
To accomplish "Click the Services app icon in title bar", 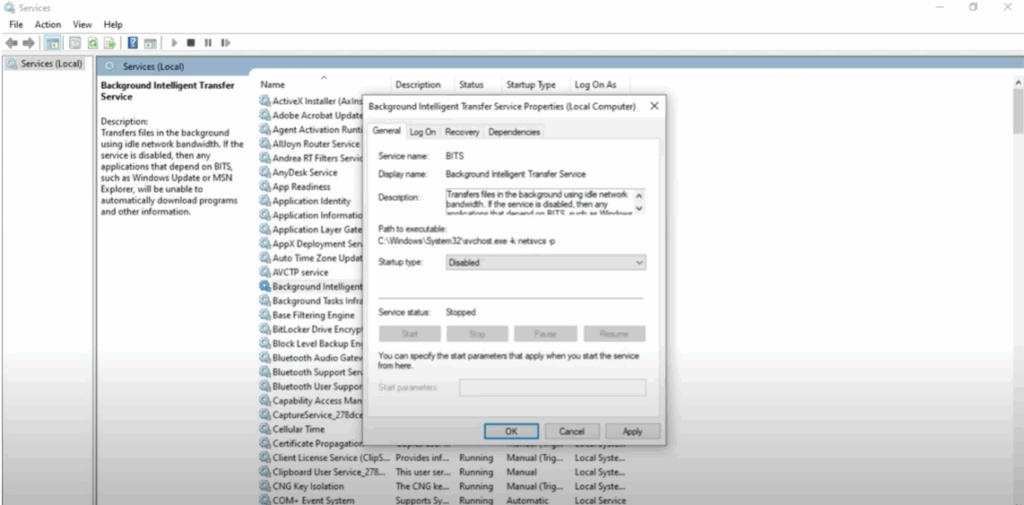I will 9,8.
